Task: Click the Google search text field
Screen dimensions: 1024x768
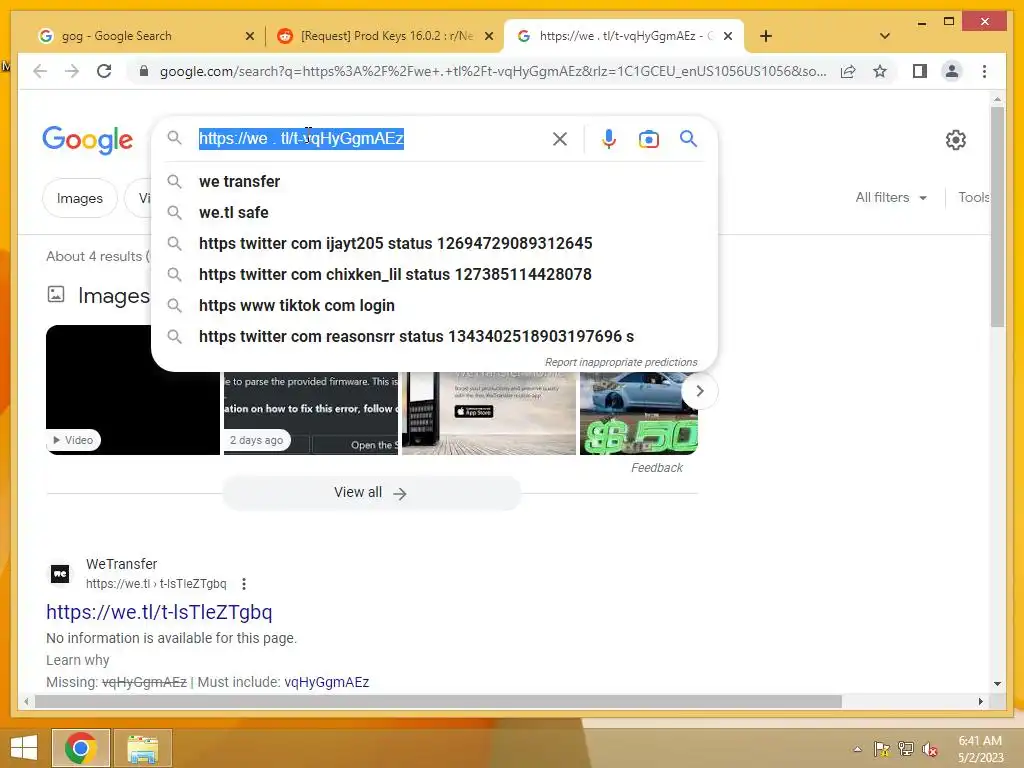Action: pyautogui.click(x=369, y=138)
